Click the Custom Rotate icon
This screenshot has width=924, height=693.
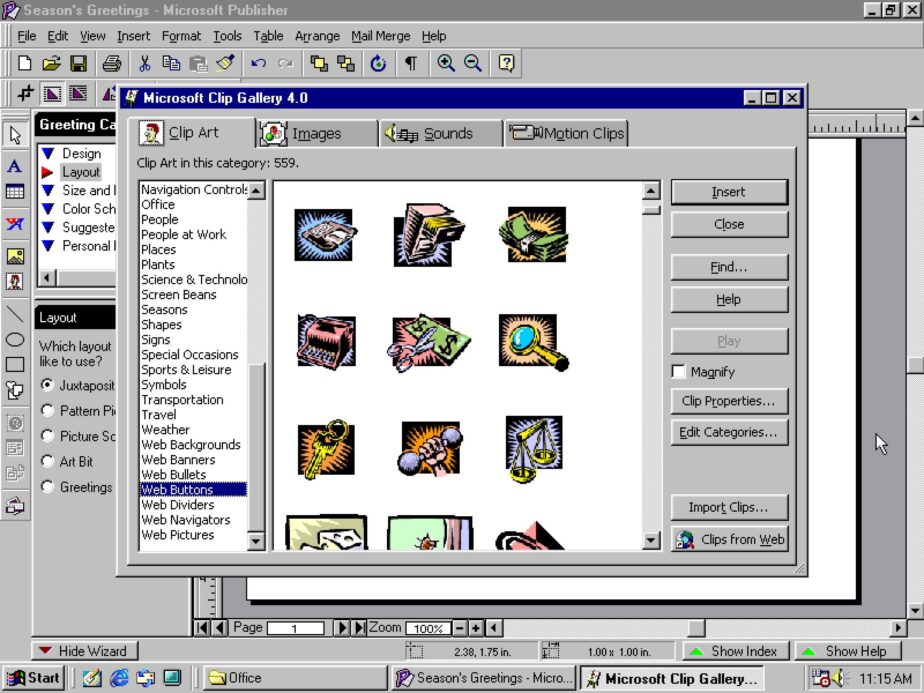click(378, 63)
